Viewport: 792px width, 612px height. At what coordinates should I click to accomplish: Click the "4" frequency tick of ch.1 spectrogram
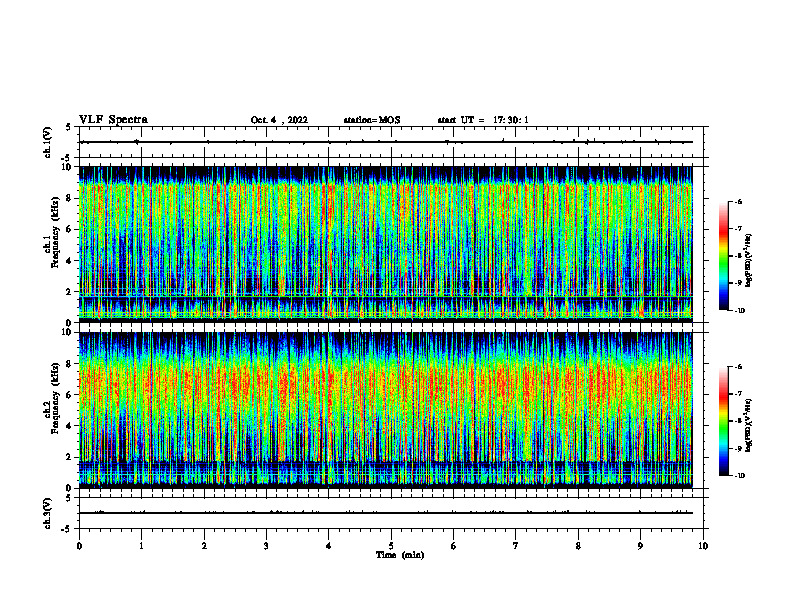pyautogui.click(x=69, y=261)
